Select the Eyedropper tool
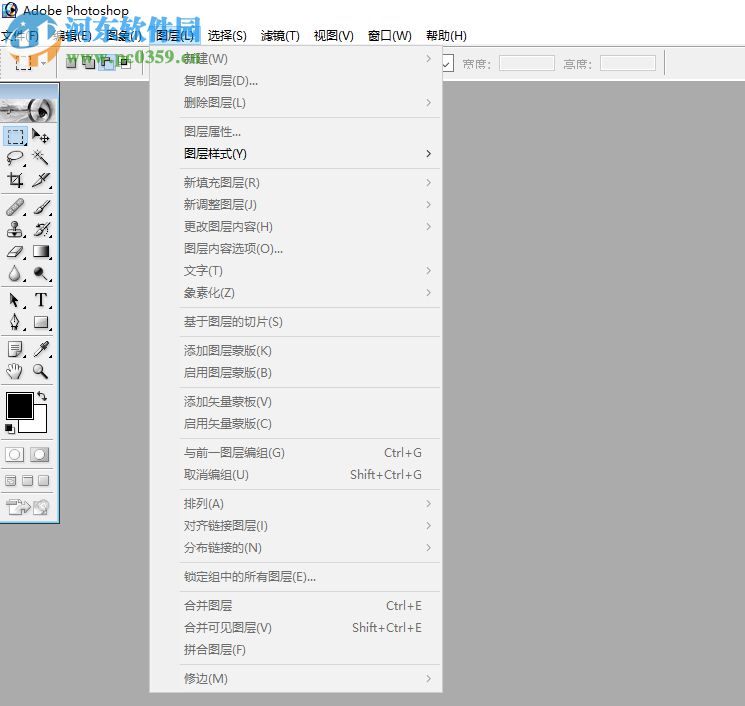 click(41, 349)
